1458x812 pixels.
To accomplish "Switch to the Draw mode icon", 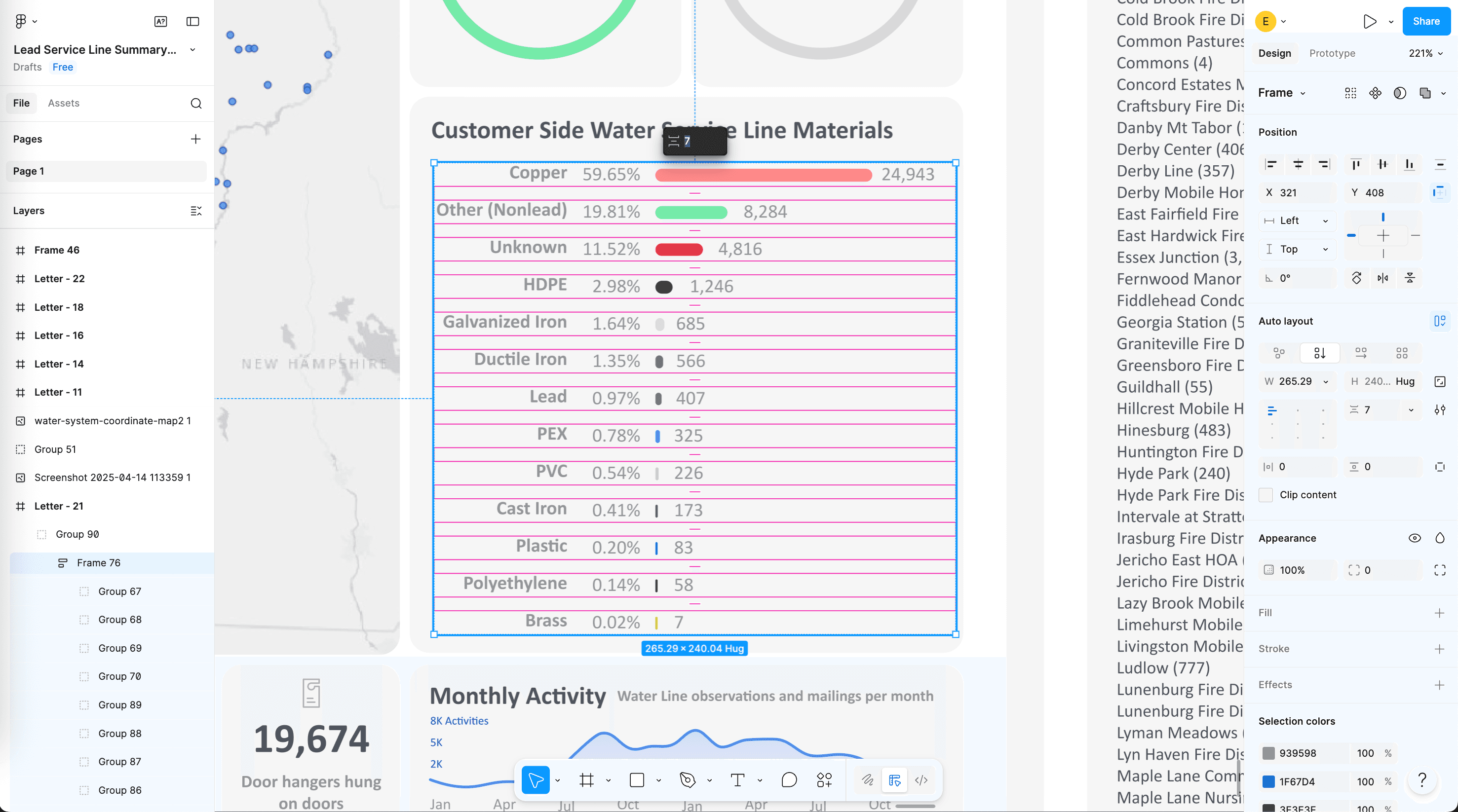I will (x=868, y=780).
